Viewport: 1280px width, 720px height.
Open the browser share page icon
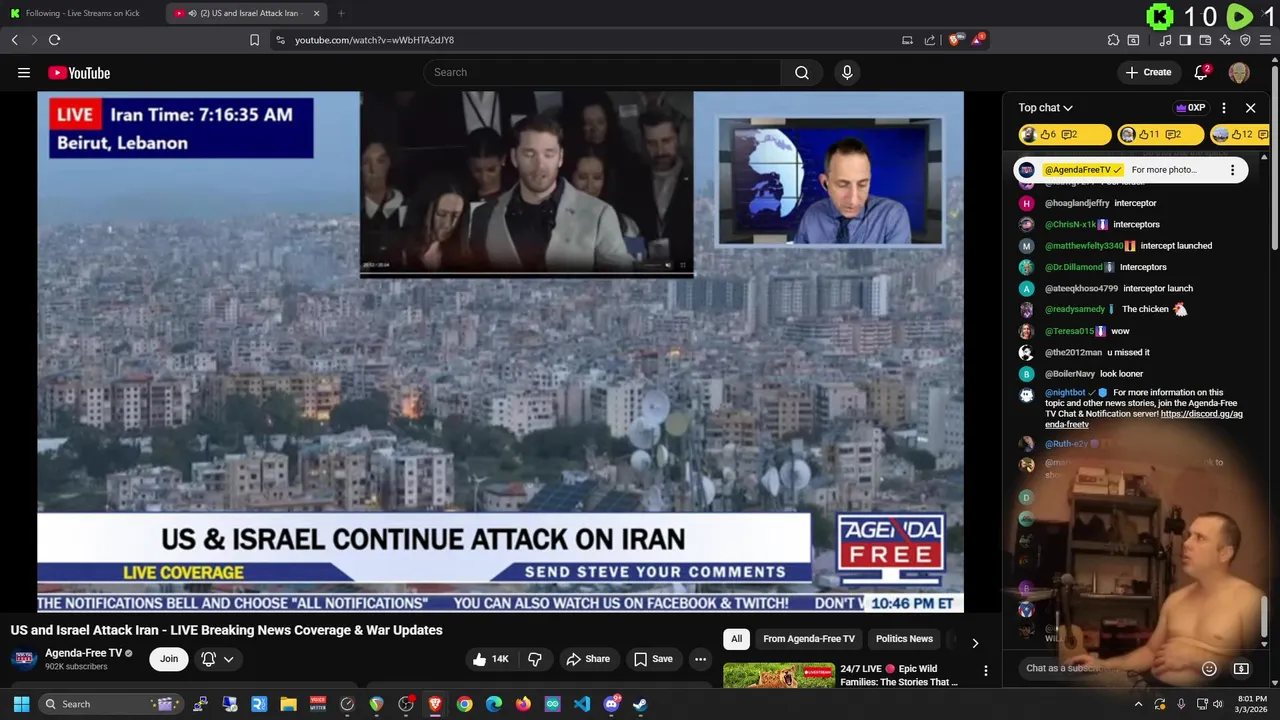tap(930, 40)
